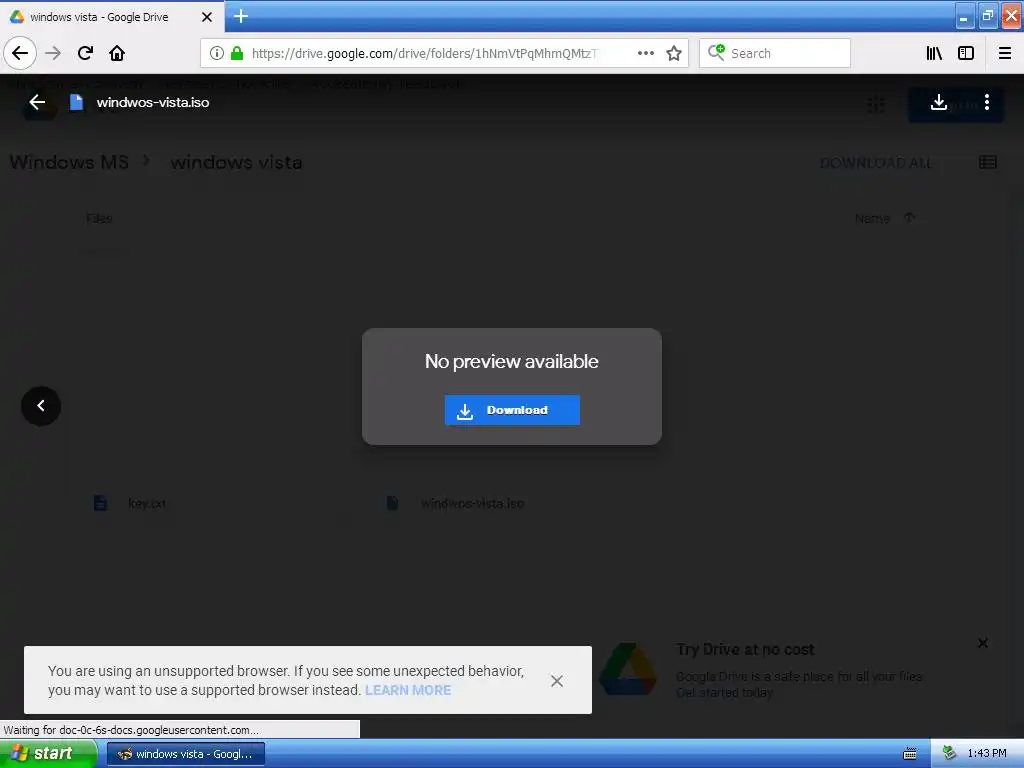Screen dimensions: 1024x768
Task: Open page actions three-dot menu
Action: (645, 53)
